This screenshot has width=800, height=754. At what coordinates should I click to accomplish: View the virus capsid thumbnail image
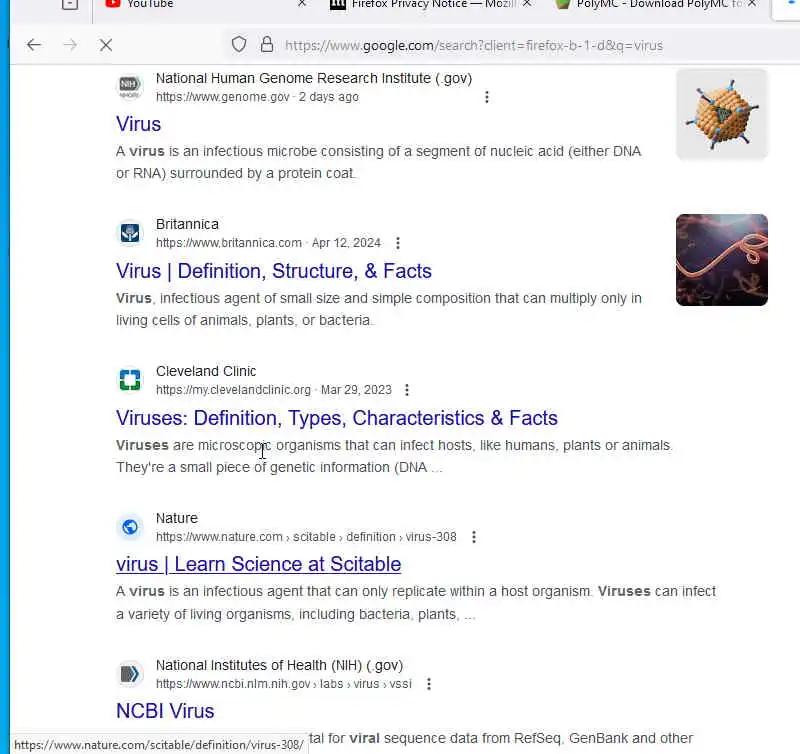click(721, 114)
